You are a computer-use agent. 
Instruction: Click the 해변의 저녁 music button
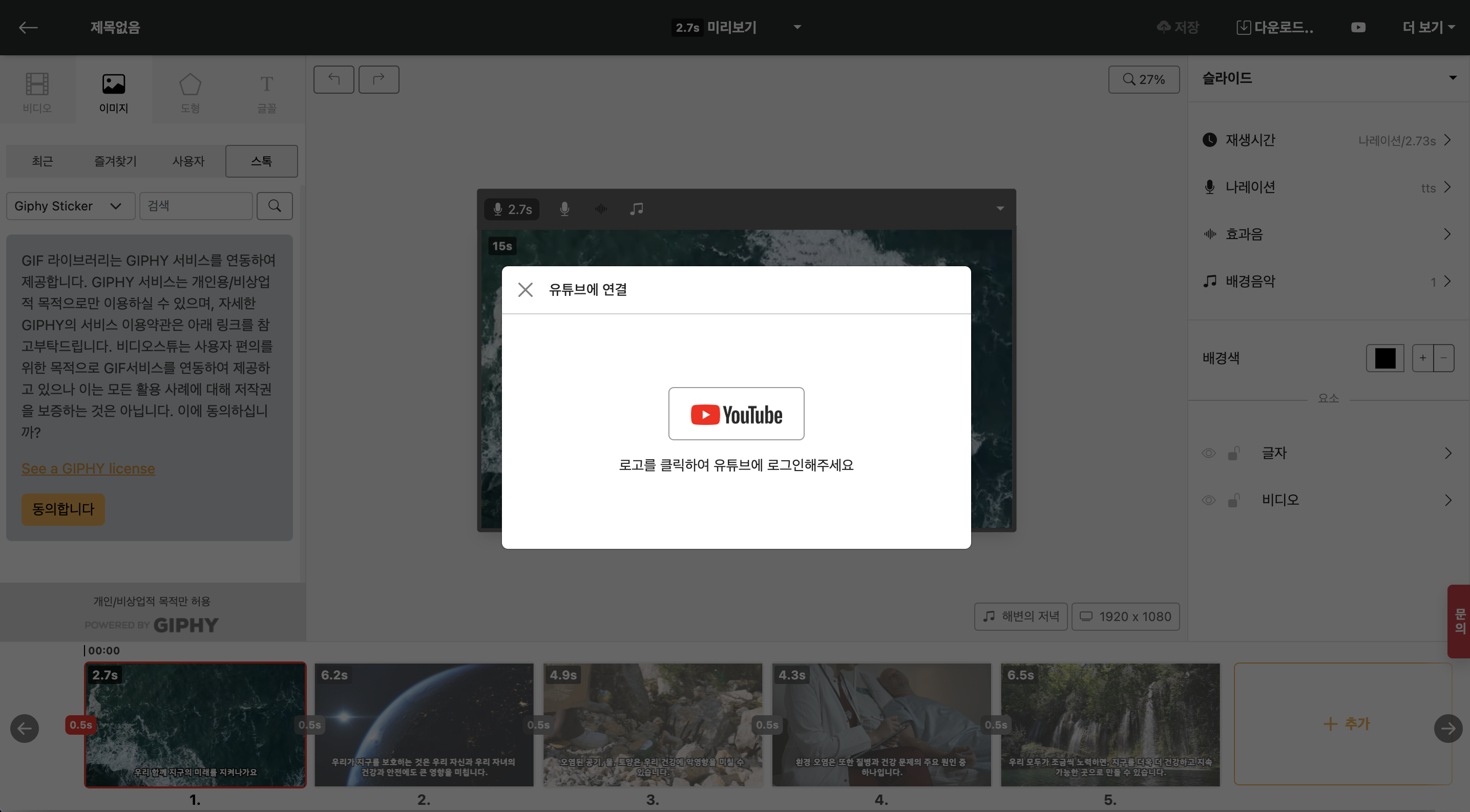tap(1021, 616)
